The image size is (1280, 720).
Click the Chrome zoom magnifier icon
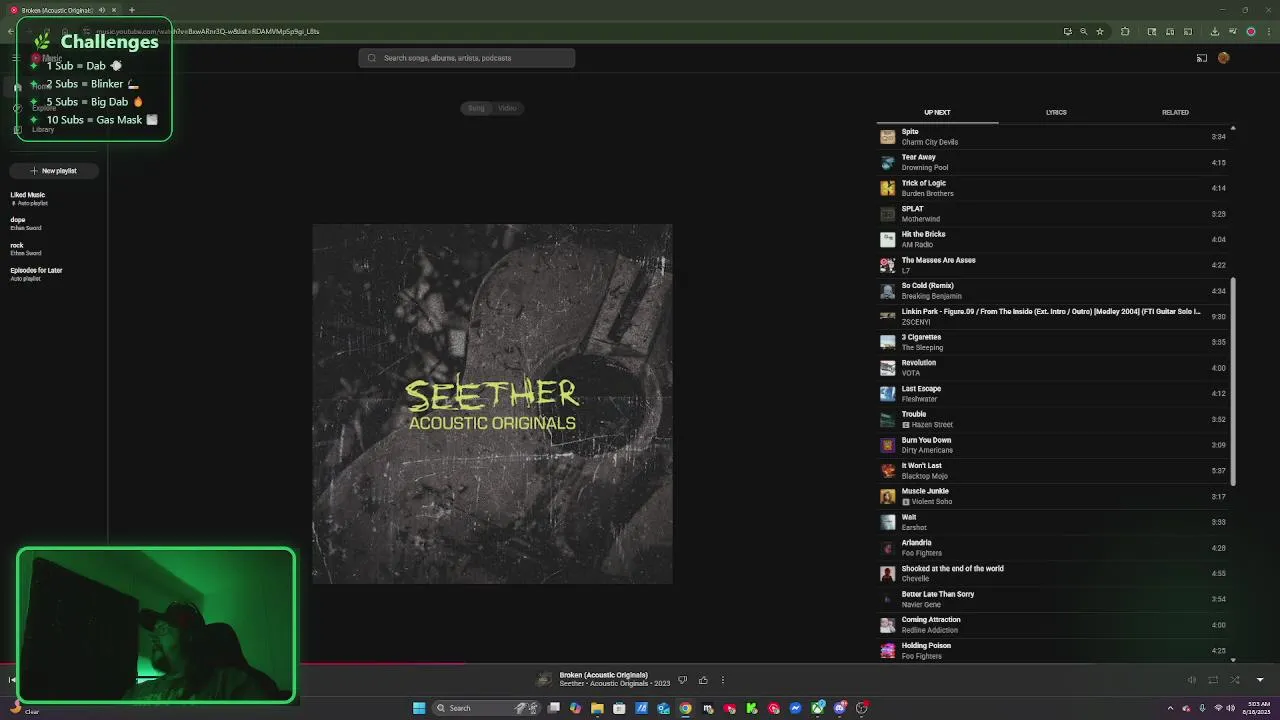click(x=1083, y=31)
